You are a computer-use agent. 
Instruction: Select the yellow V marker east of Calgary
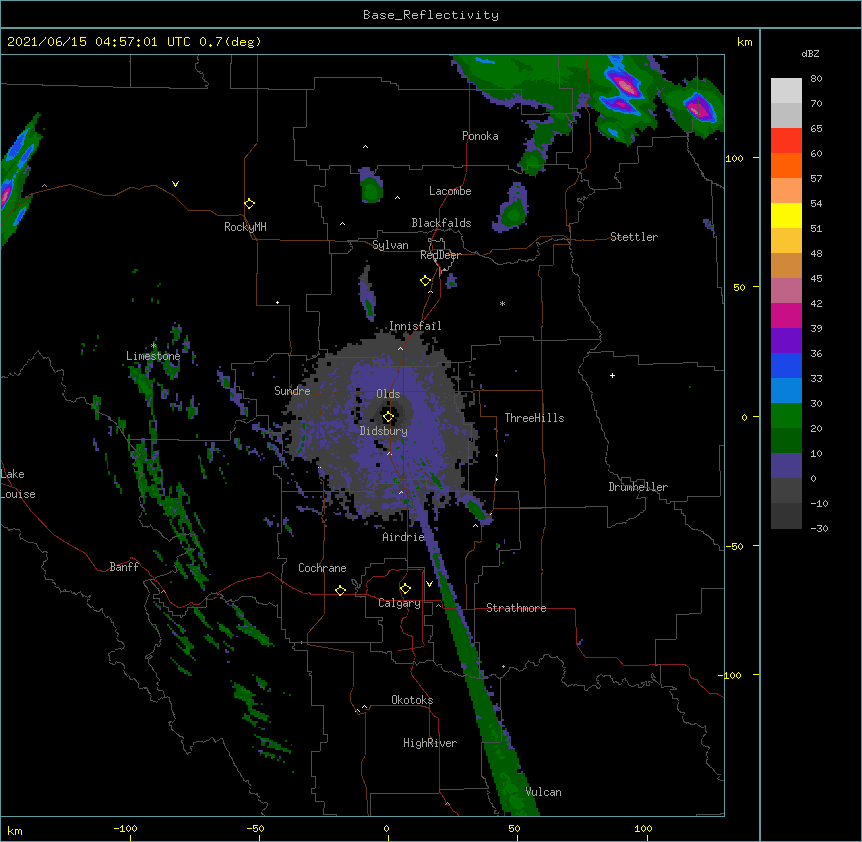pos(429,584)
